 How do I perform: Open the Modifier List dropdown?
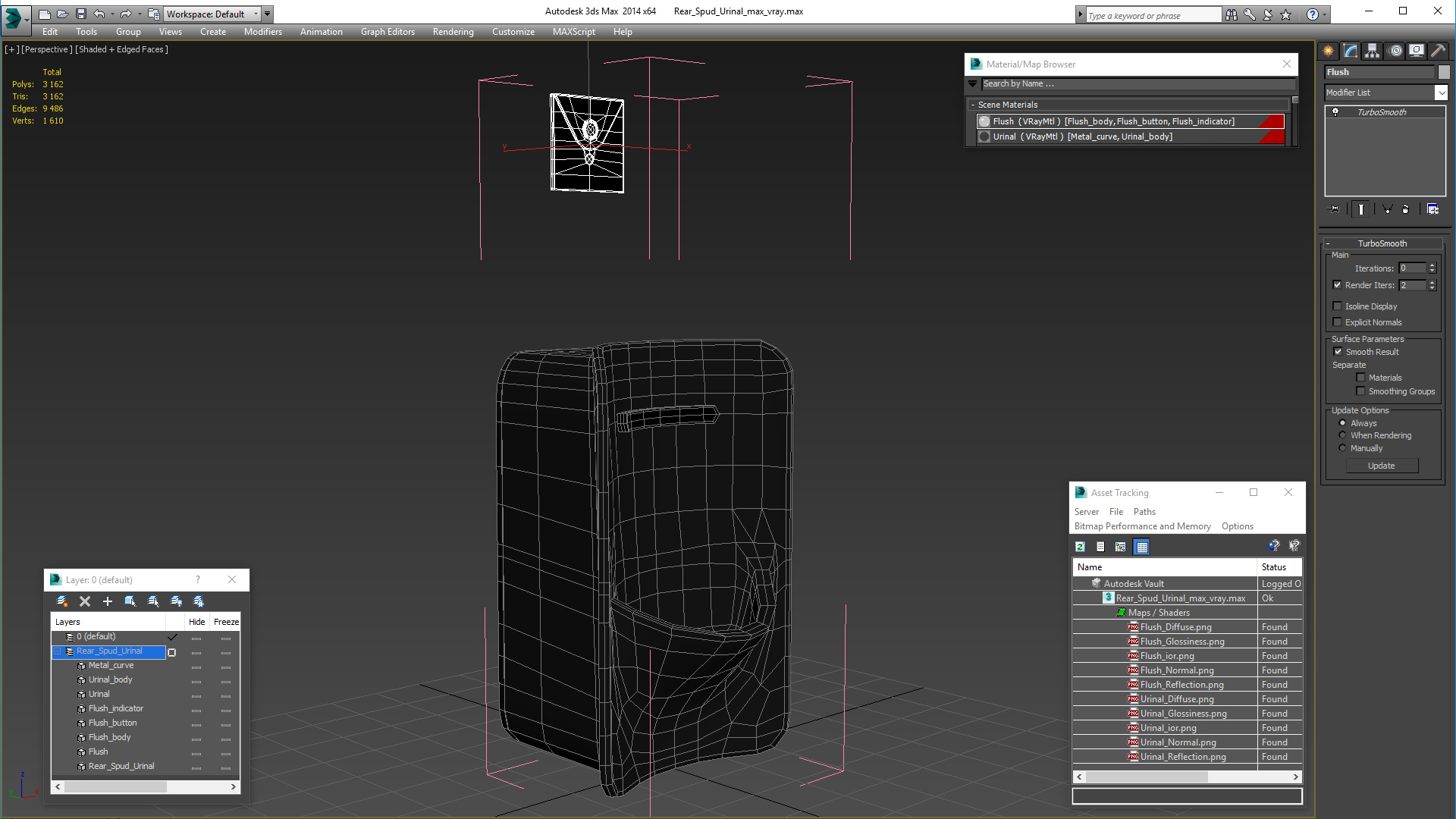[x=1441, y=93]
